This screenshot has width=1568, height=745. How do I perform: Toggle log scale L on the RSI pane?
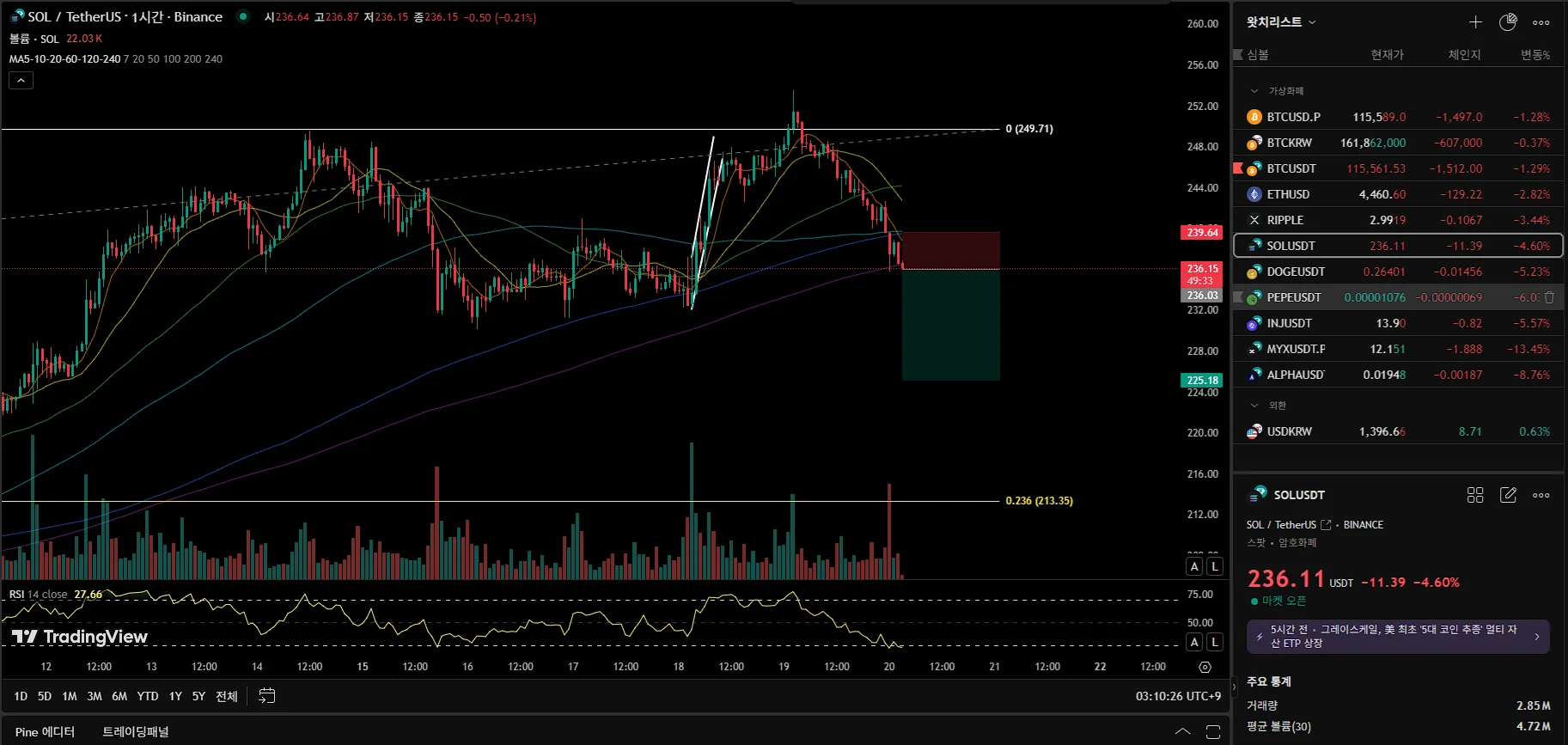(x=1214, y=642)
